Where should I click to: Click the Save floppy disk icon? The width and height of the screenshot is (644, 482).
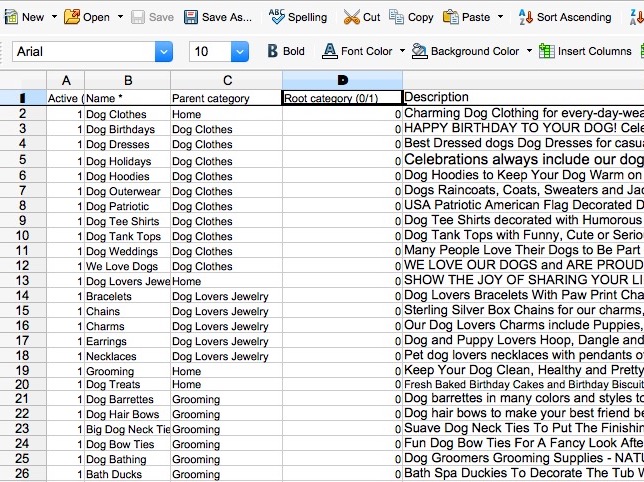tap(138, 17)
